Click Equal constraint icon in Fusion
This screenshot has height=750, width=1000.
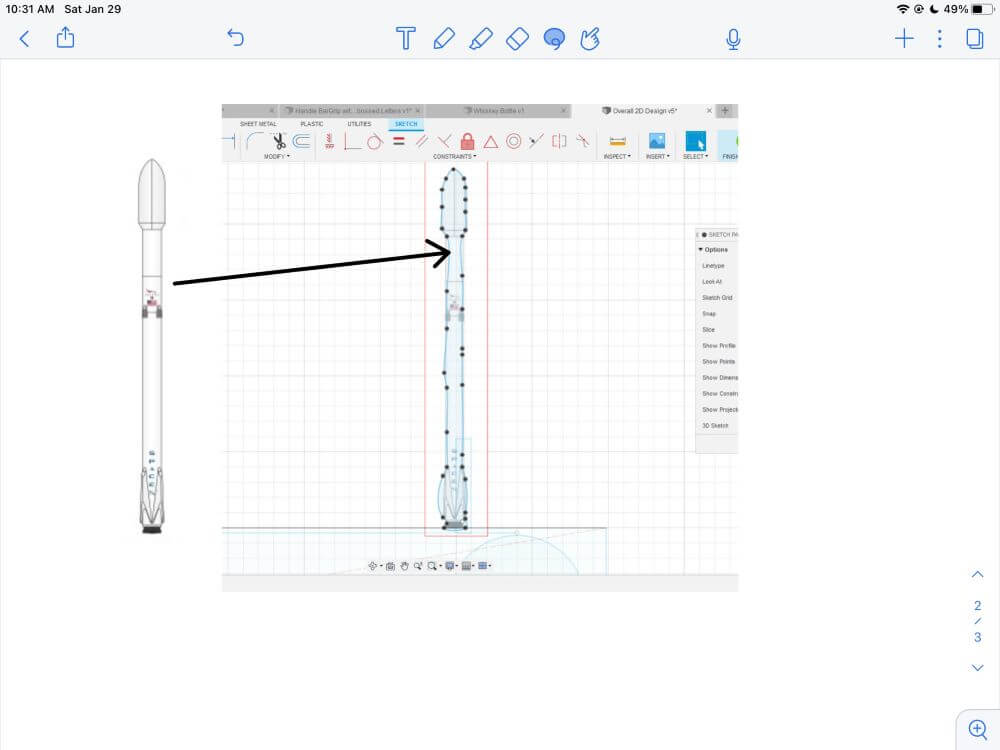pyautogui.click(x=399, y=141)
